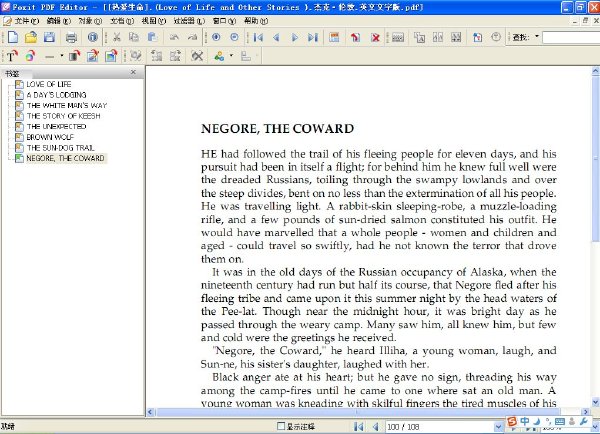Select the BROWN WOLF bookmark
600x434 pixels.
pyautogui.click(x=50, y=137)
